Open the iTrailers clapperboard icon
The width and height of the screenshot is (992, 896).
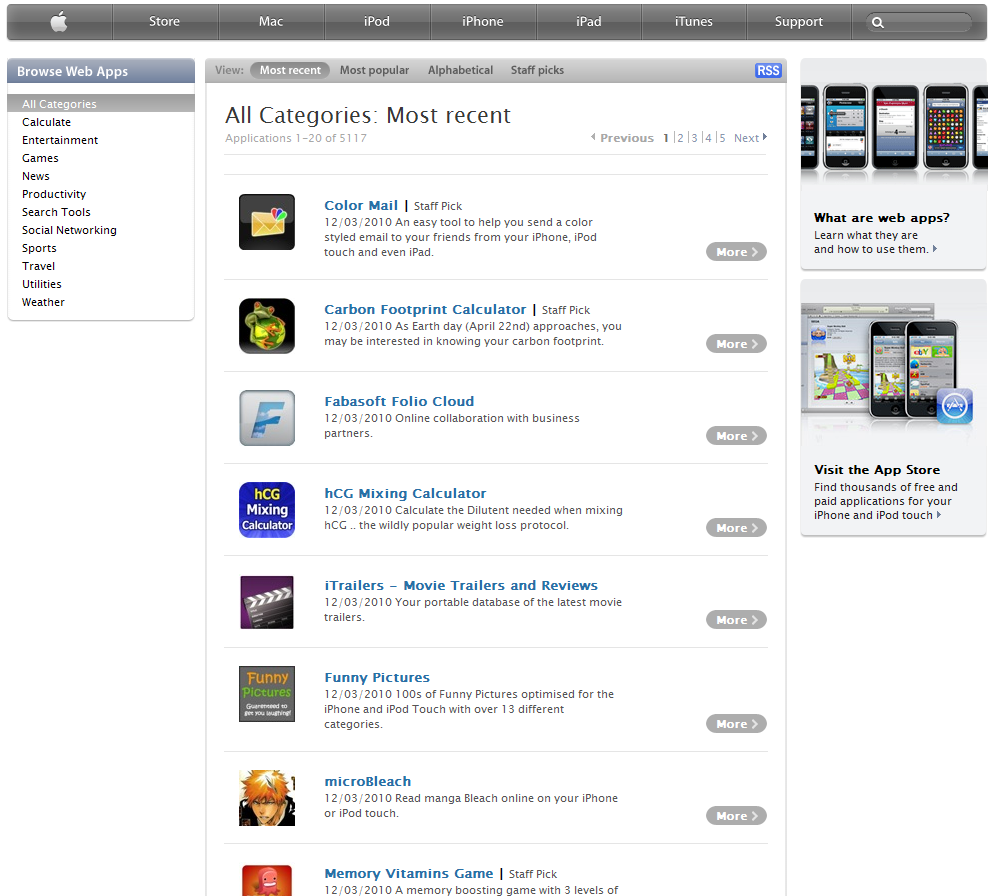coord(267,602)
